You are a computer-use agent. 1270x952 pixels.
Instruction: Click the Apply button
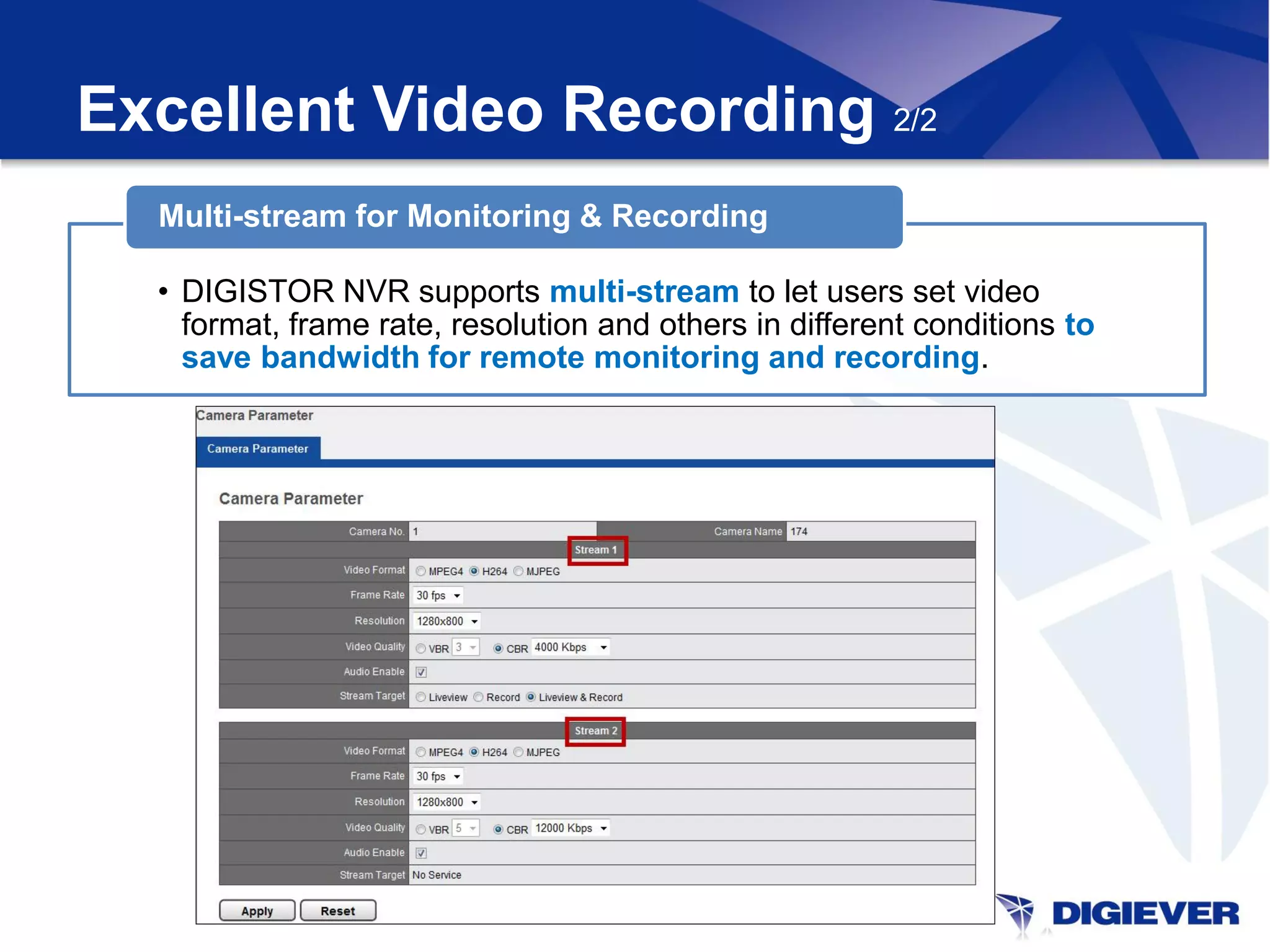point(257,910)
